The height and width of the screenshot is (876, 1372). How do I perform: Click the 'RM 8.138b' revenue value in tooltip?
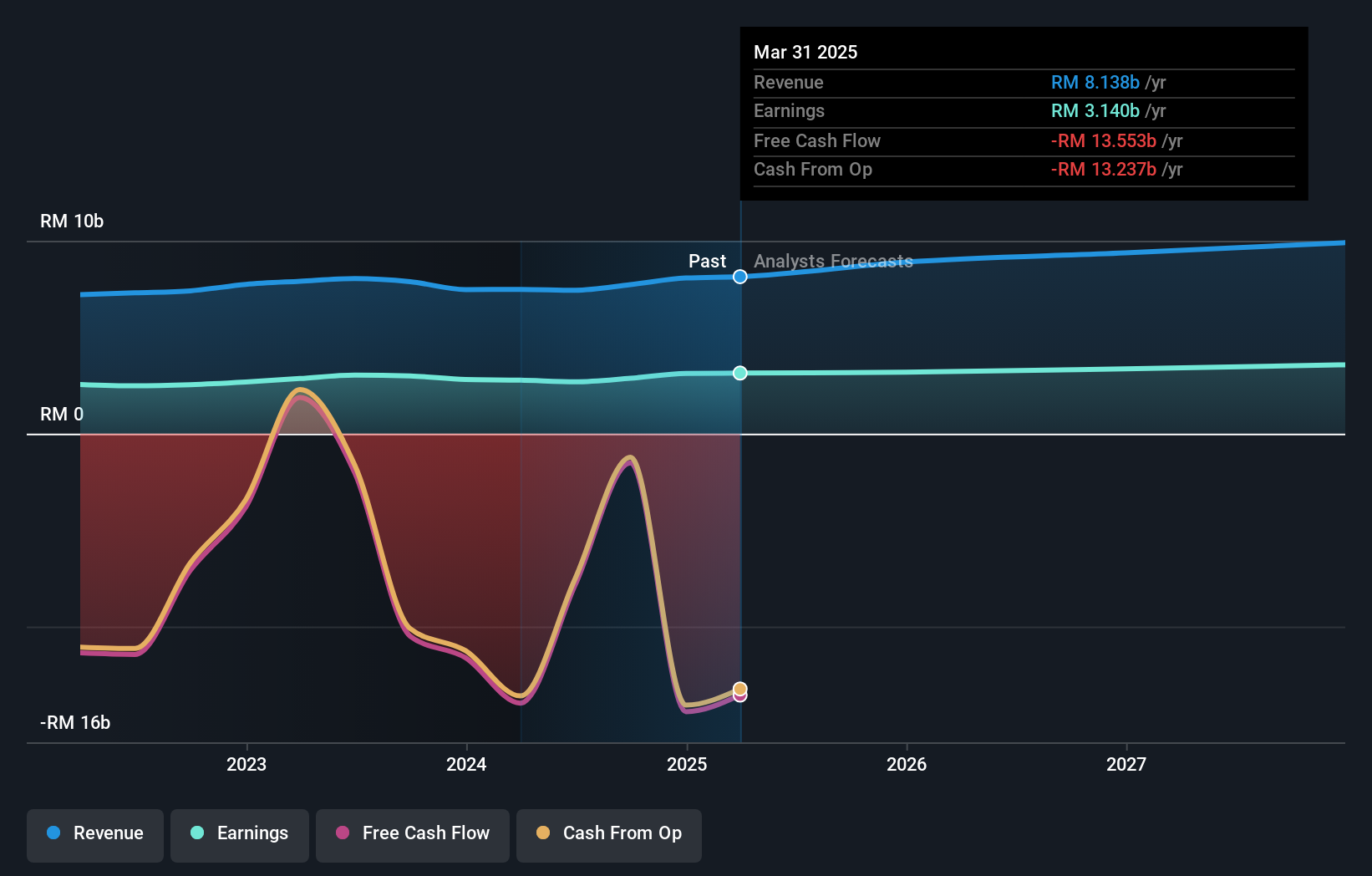pyautogui.click(x=1095, y=83)
